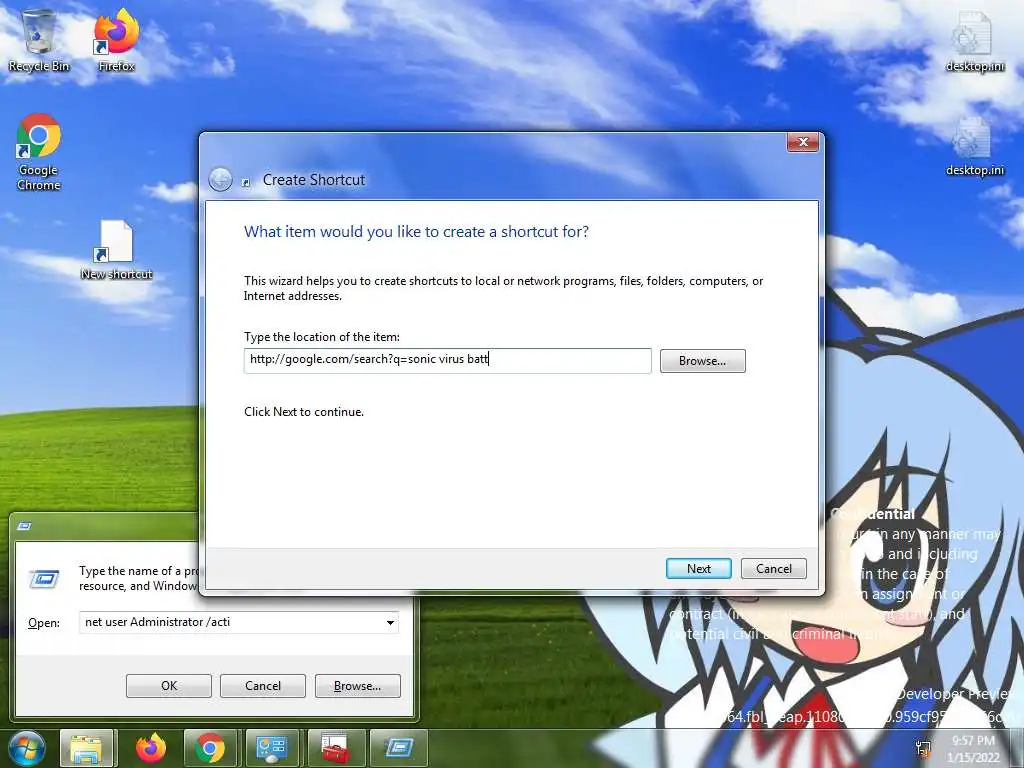Open Chrome from the taskbar
This screenshot has height=768, width=1024.
tap(210, 748)
